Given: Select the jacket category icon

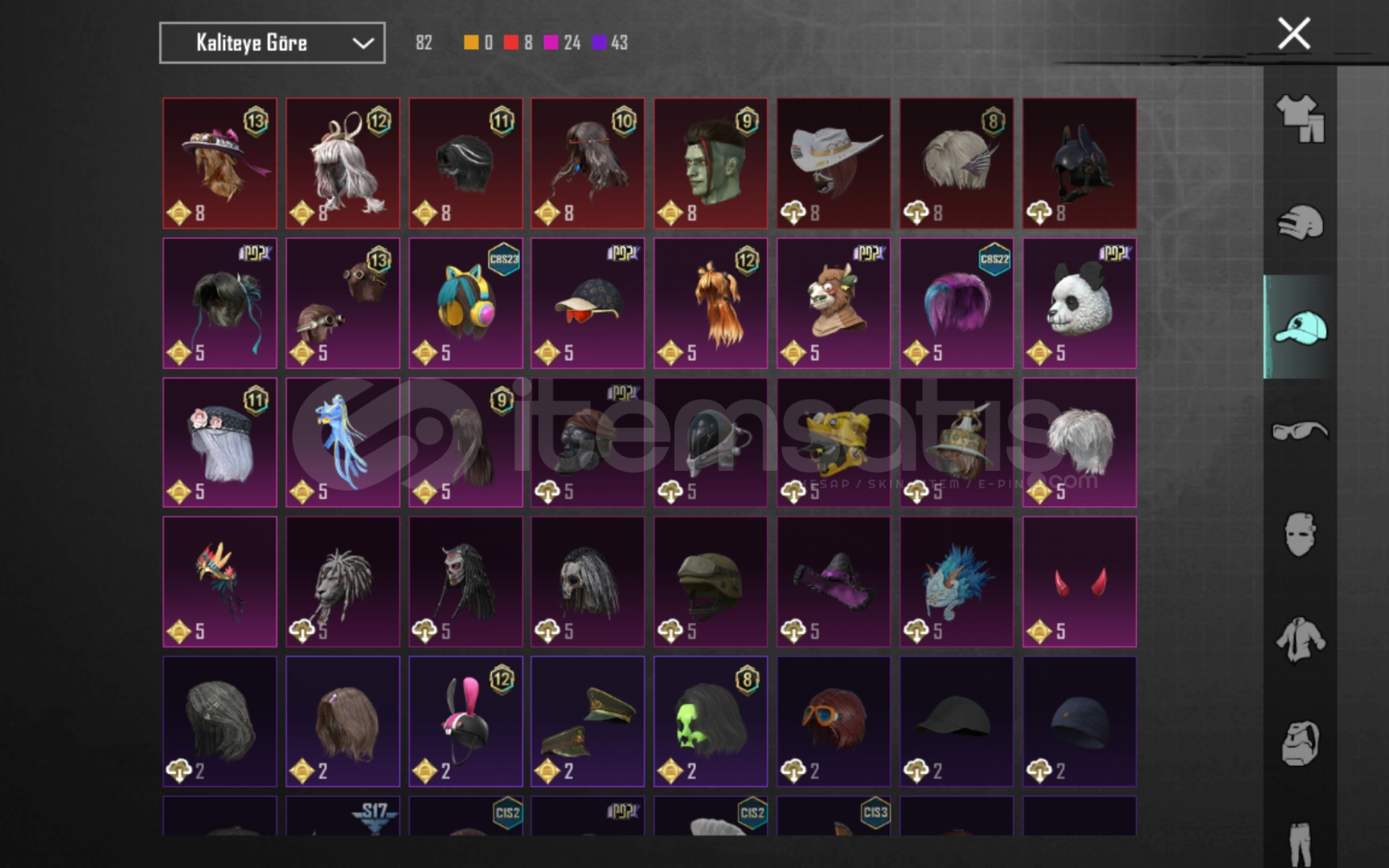Looking at the screenshot, I should [x=1300, y=639].
